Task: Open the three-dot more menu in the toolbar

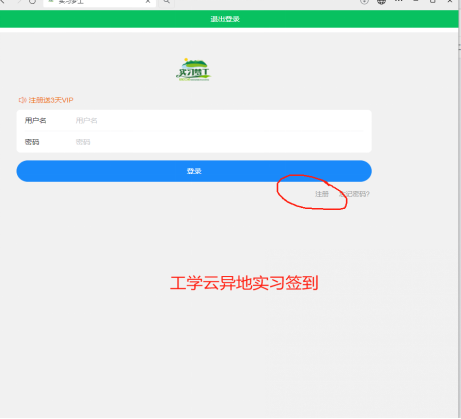Action: pyautogui.click(x=399, y=1)
